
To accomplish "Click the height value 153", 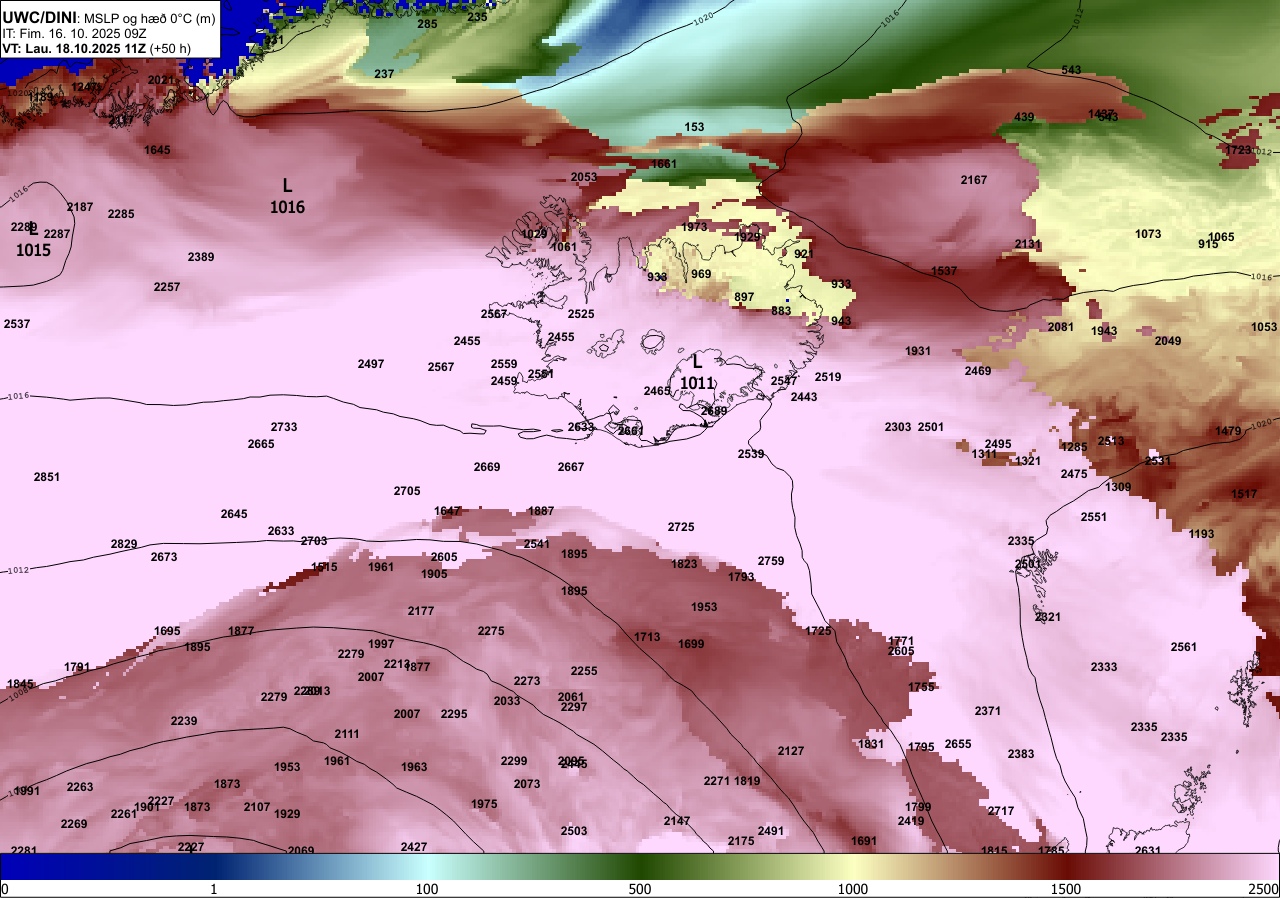I will coord(694,127).
